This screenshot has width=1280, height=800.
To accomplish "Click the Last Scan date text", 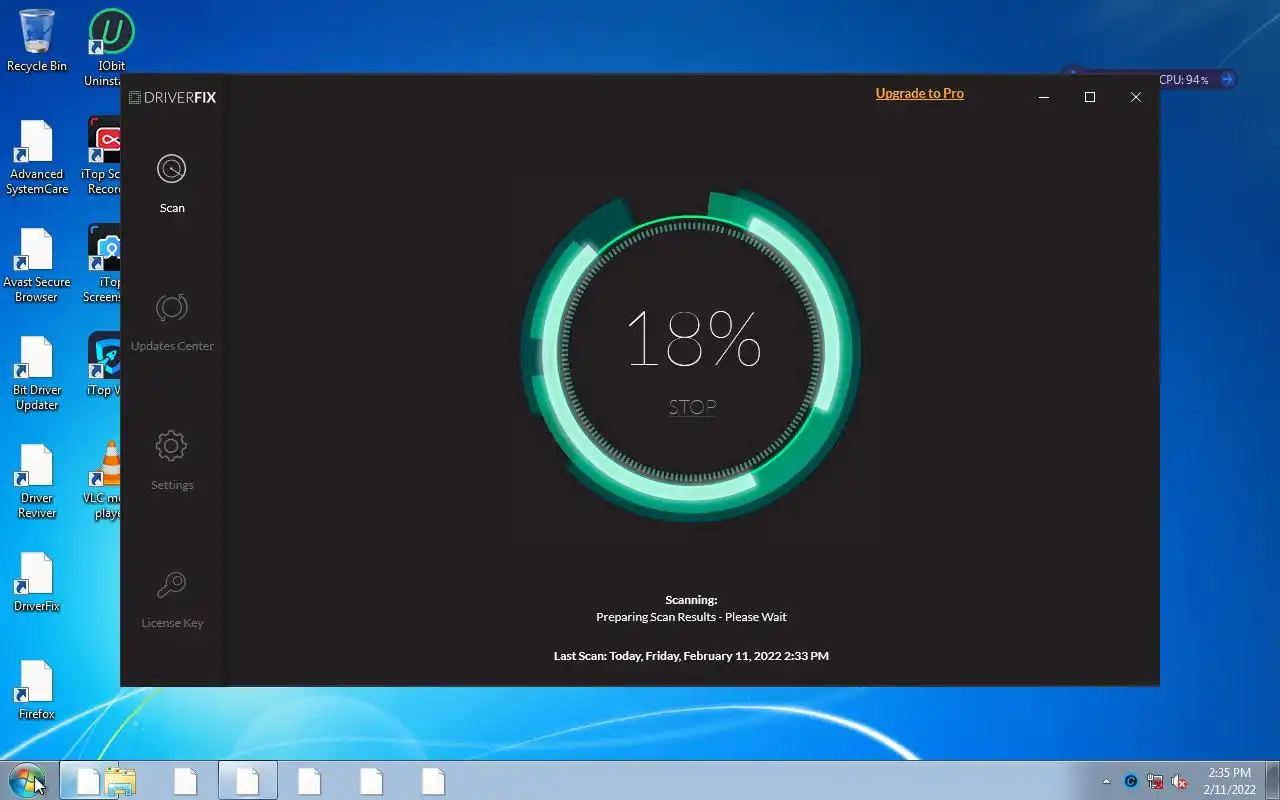I will coord(691,656).
